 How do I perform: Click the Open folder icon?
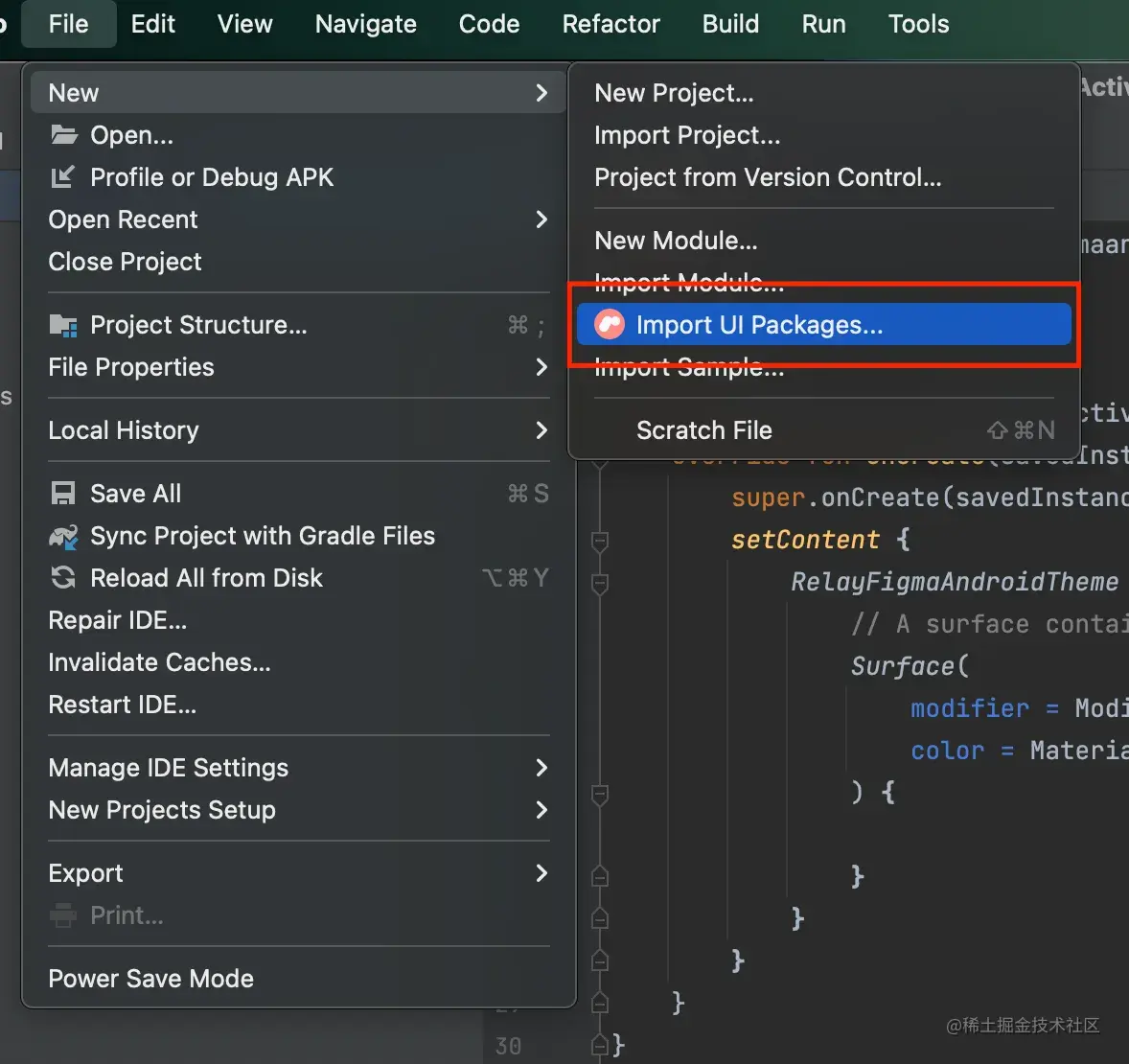point(63,134)
